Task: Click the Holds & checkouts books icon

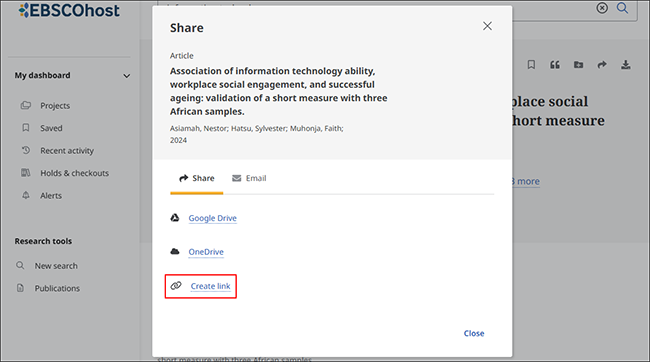Action: pos(26,172)
